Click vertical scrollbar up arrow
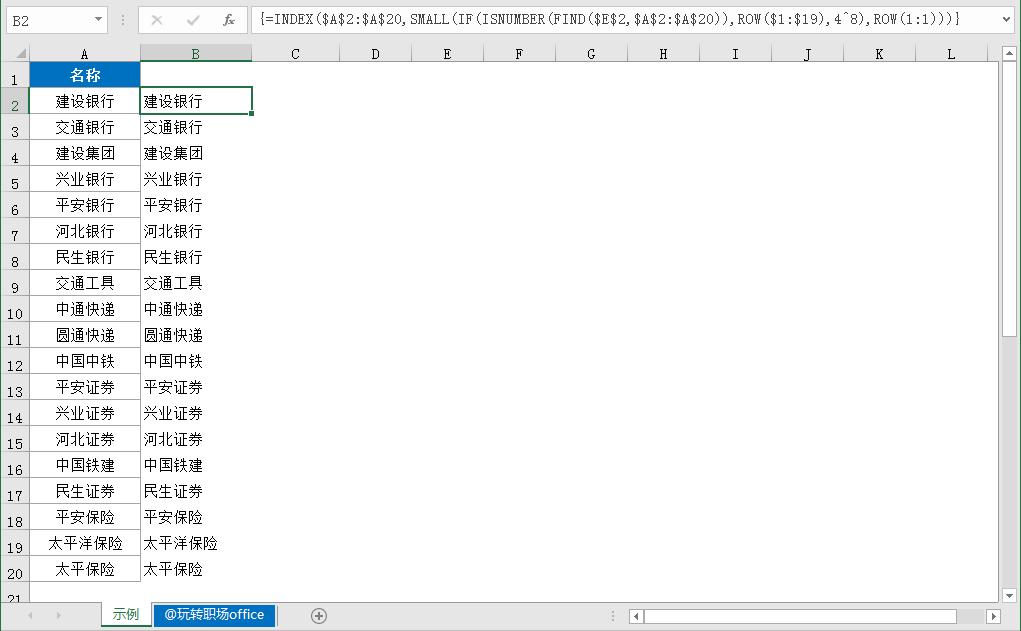This screenshot has width=1021, height=631. pyautogui.click(x=1009, y=53)
